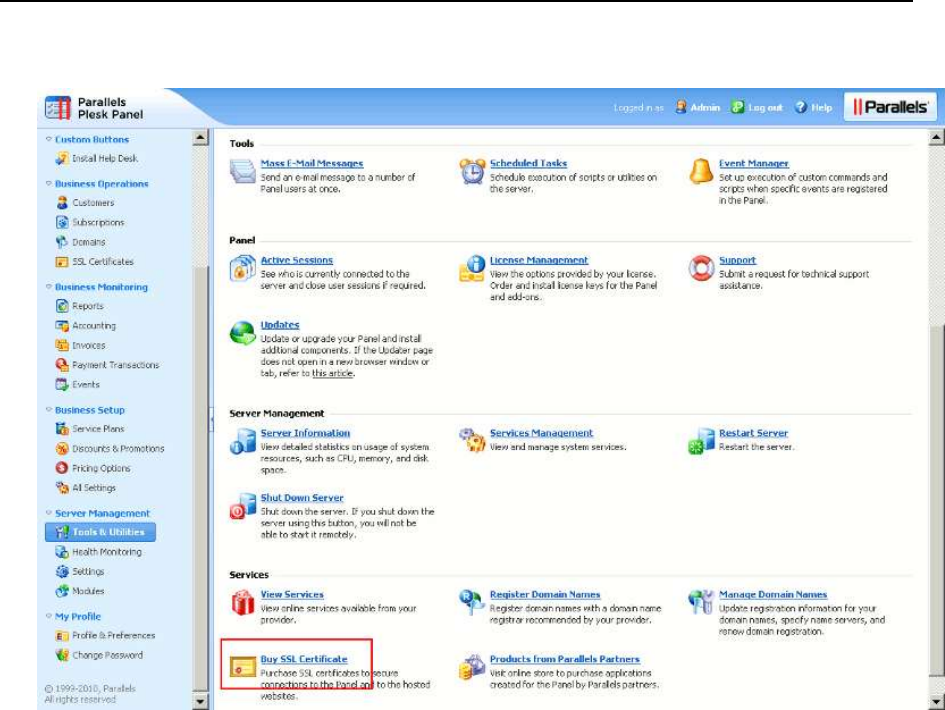Click the Restart Server icon
The height and width of the screenshot is (710, 945).
(701, 441)
